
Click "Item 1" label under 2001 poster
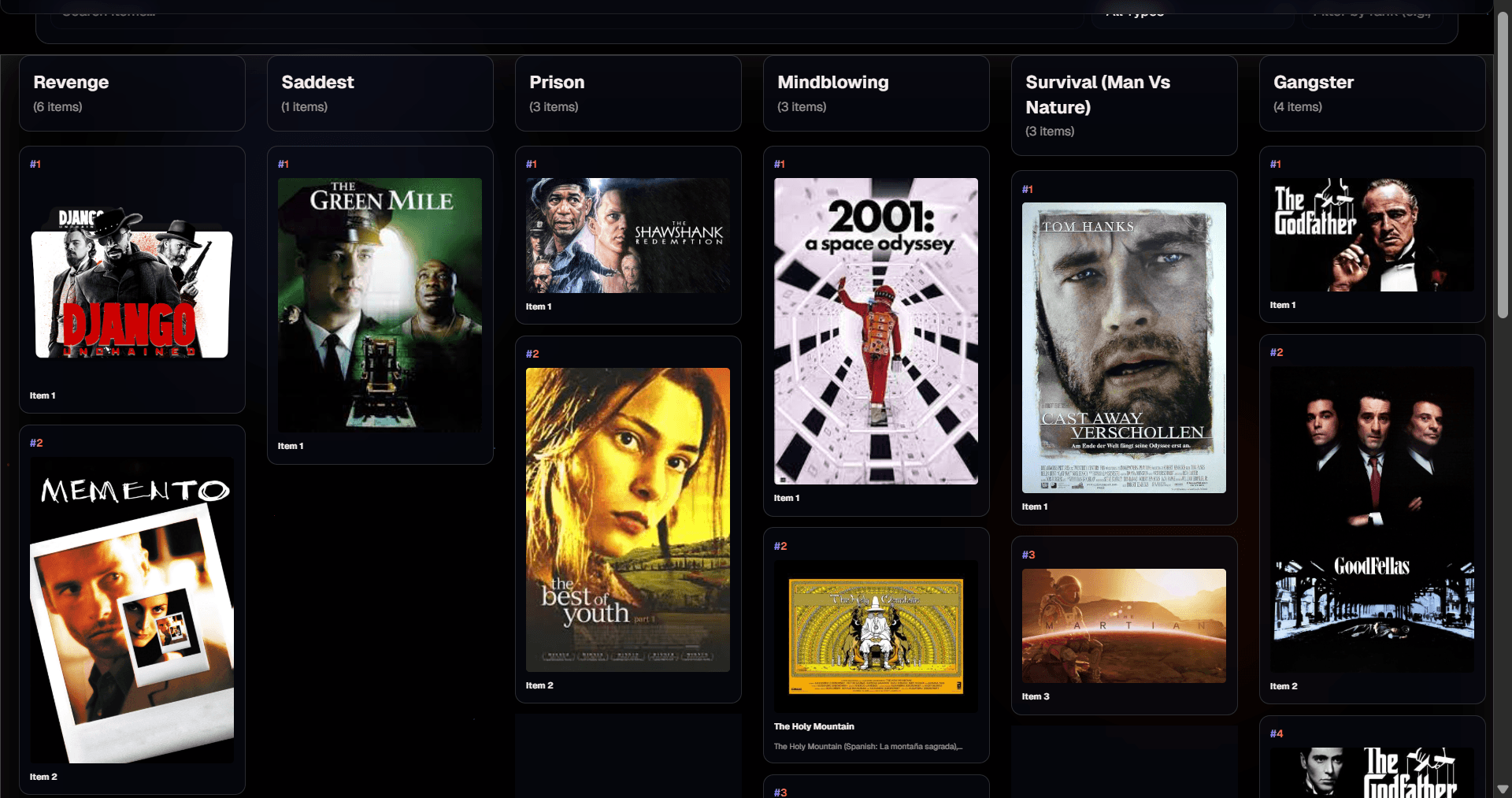787,498
